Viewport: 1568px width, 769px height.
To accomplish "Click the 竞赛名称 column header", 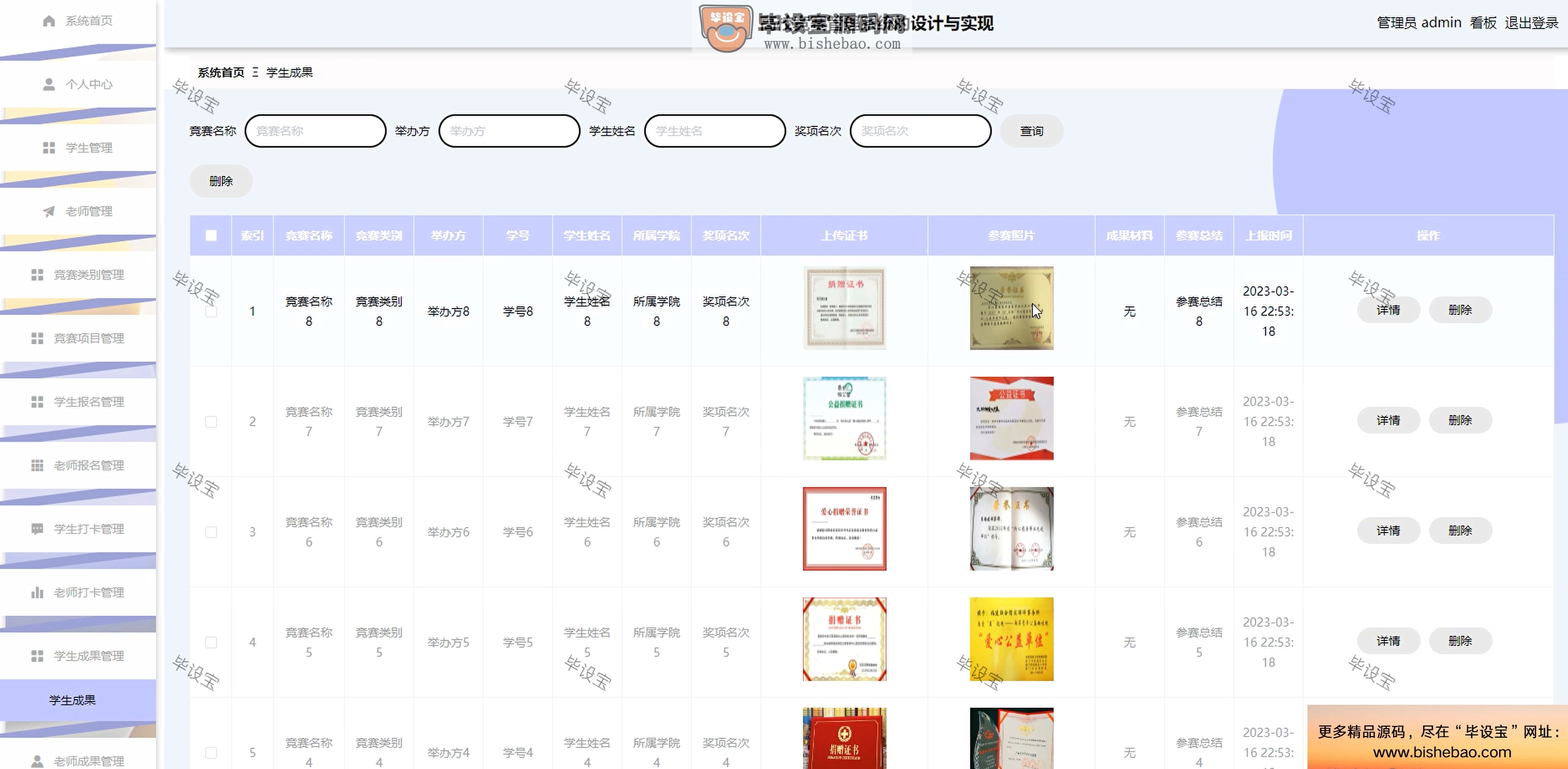I will [309, 235].
